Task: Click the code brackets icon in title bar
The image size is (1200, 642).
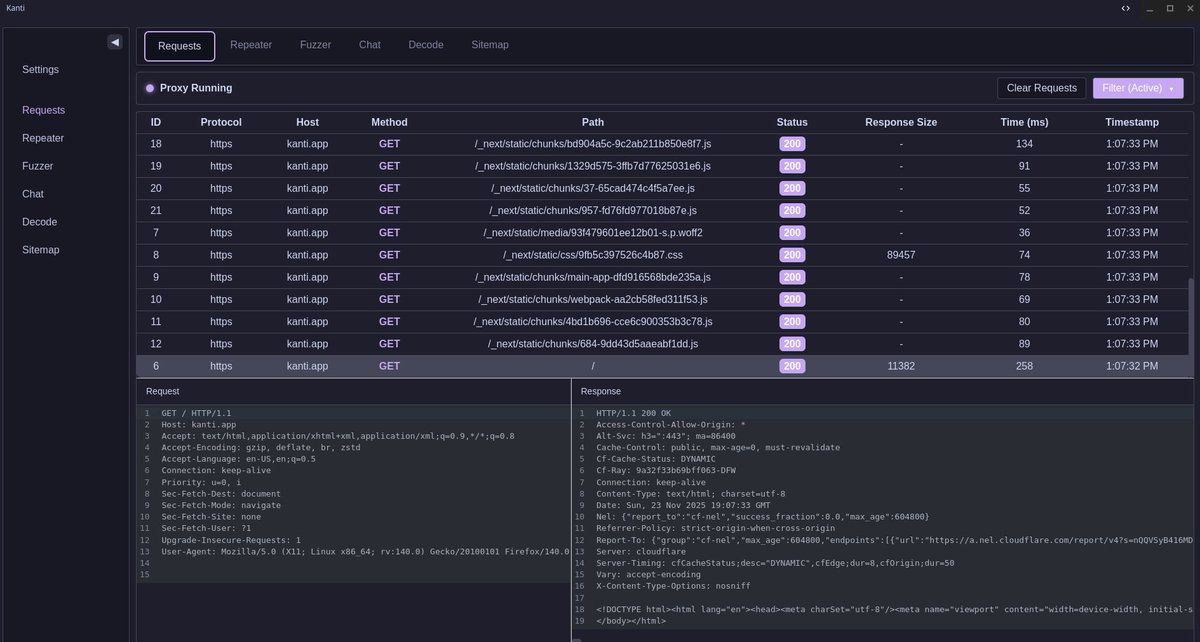Action: tap(1126, 8)
